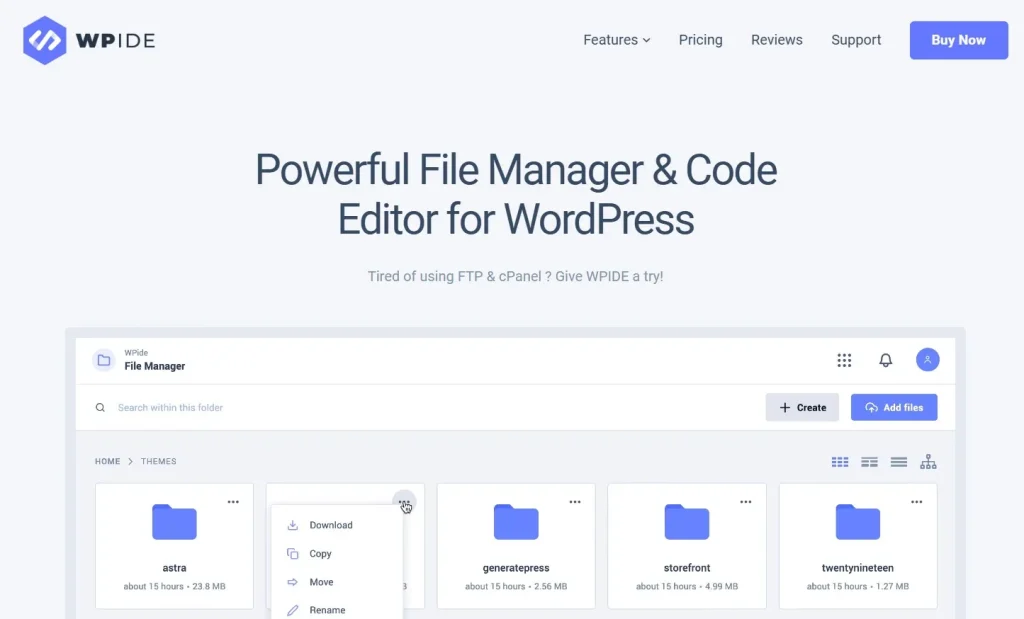This screenshot has height=619, width=1024.
Task: Open the apps grid icon
Action: pyautogui.click(x=844, y=360)
